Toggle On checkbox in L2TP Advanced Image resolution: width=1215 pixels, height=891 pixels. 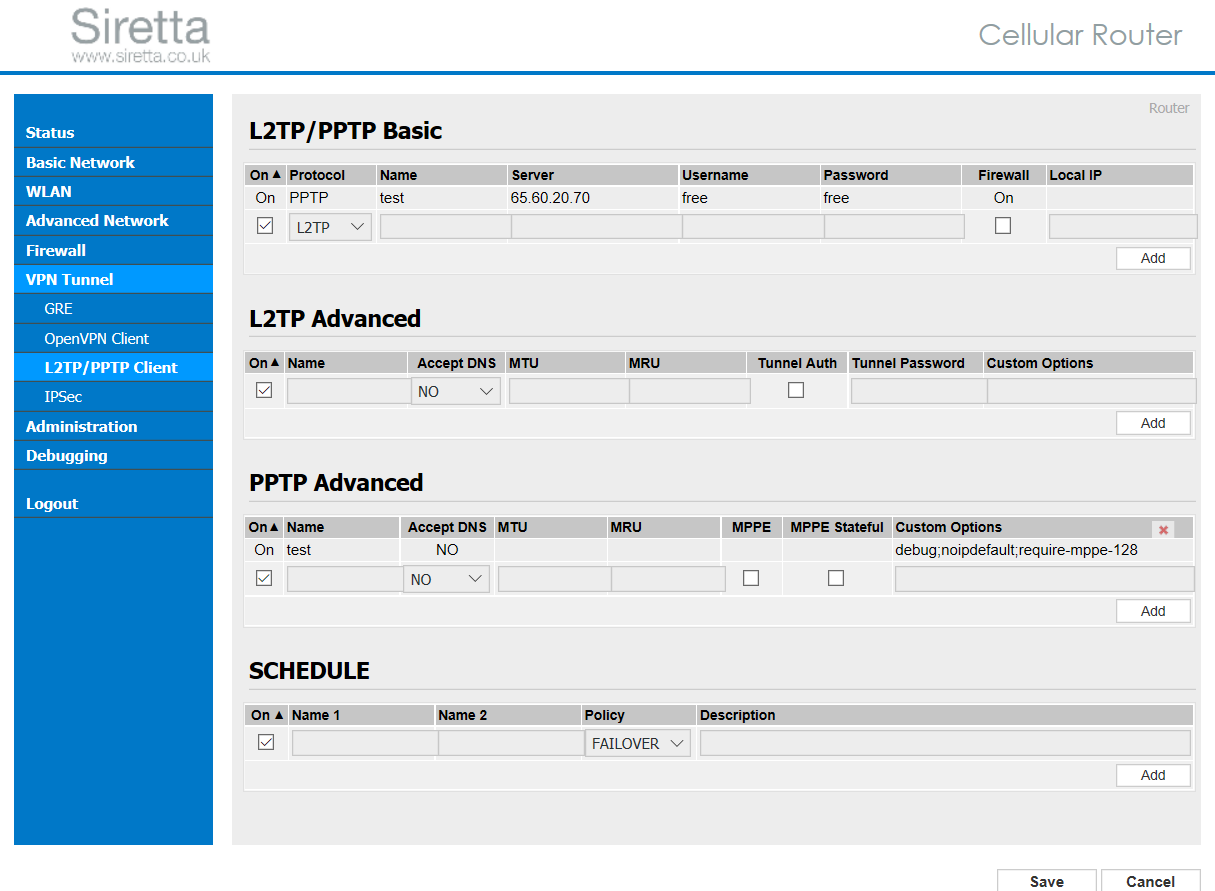pos(264,390)
